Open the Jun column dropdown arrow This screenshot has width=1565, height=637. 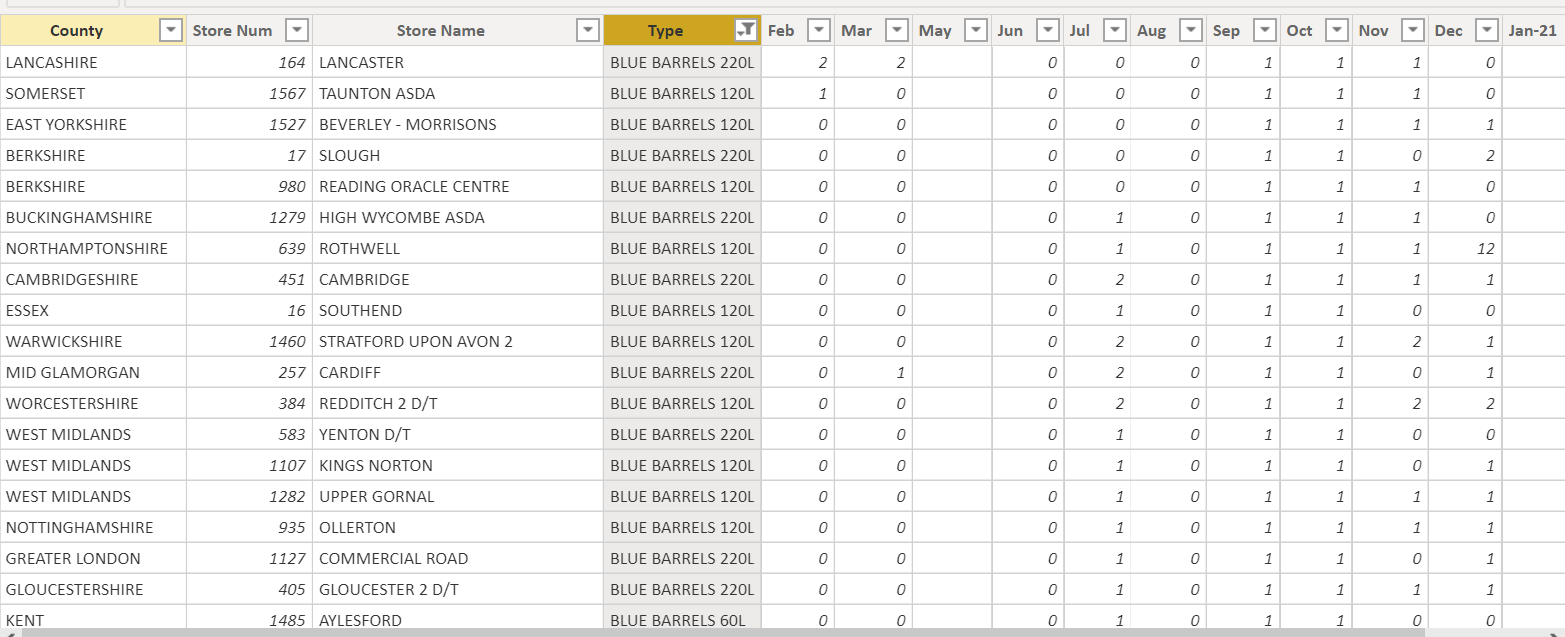point(1048,31)
